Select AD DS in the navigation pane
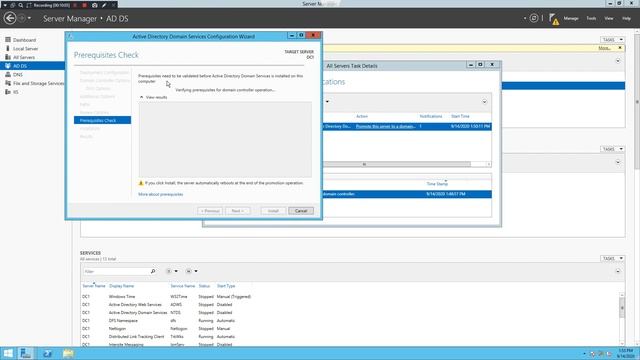 click(32, 66)
